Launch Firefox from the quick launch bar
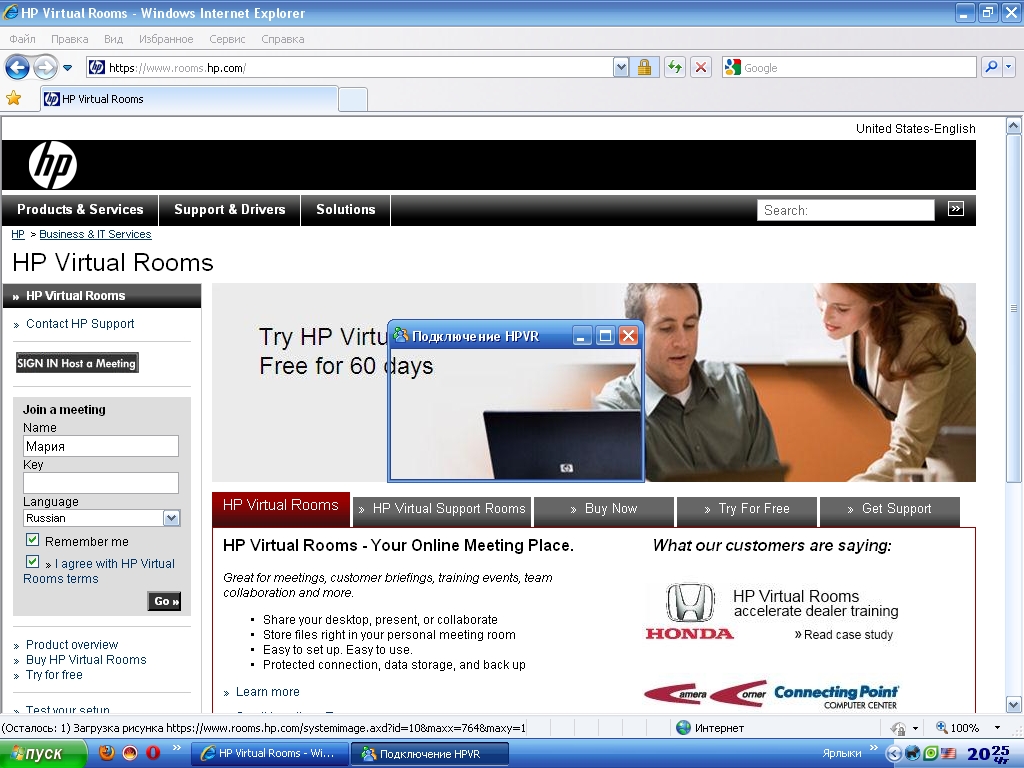 [106, 753]
